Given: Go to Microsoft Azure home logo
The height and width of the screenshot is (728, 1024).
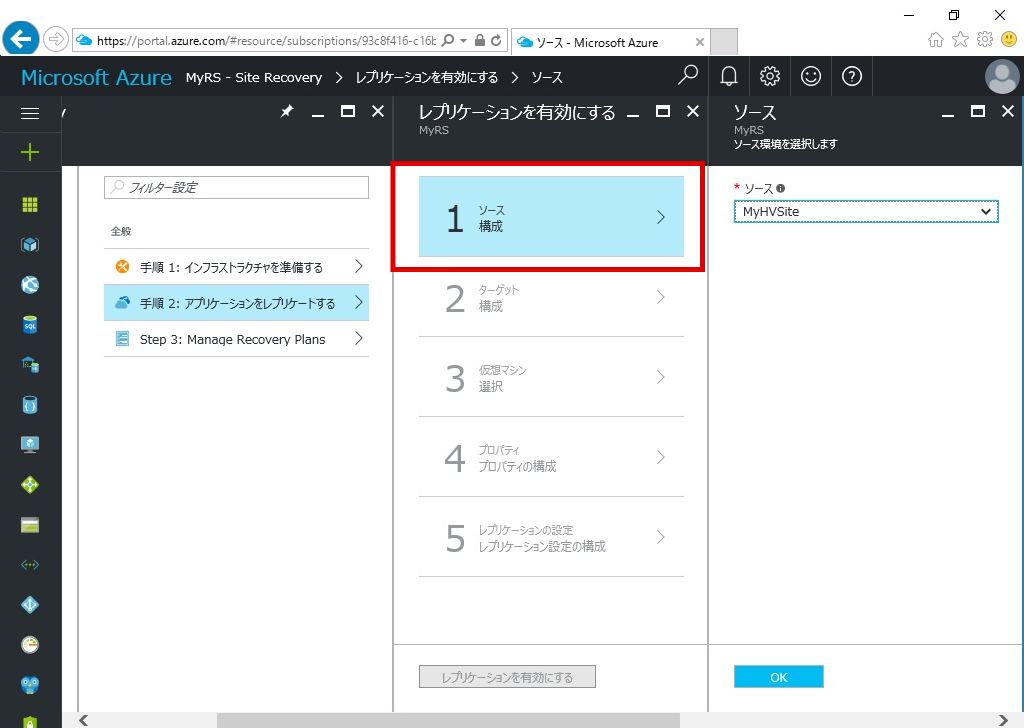Looking at the screenshot, I should [x=97, y=77].
